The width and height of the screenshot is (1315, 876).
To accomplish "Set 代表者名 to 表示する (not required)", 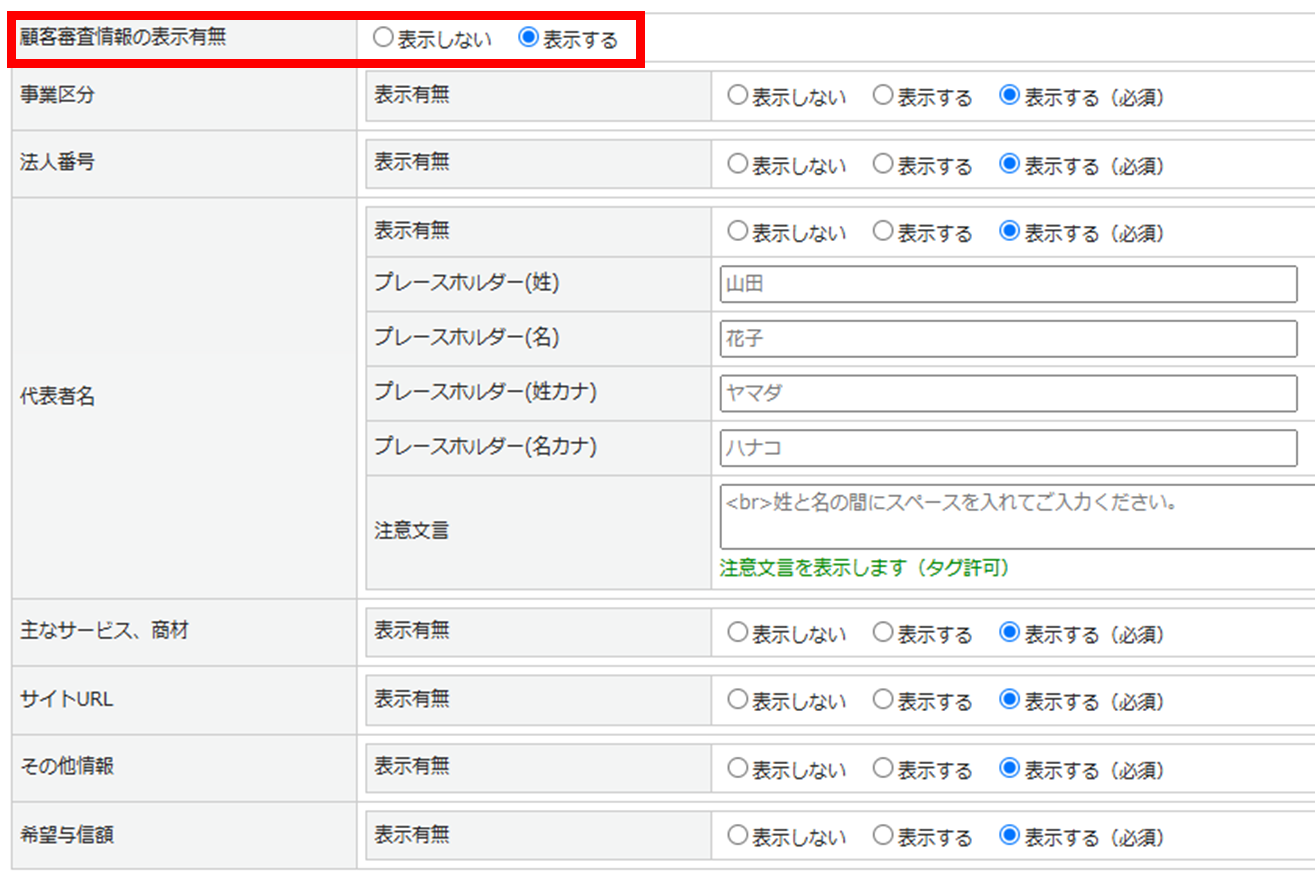I will (883, 231).
